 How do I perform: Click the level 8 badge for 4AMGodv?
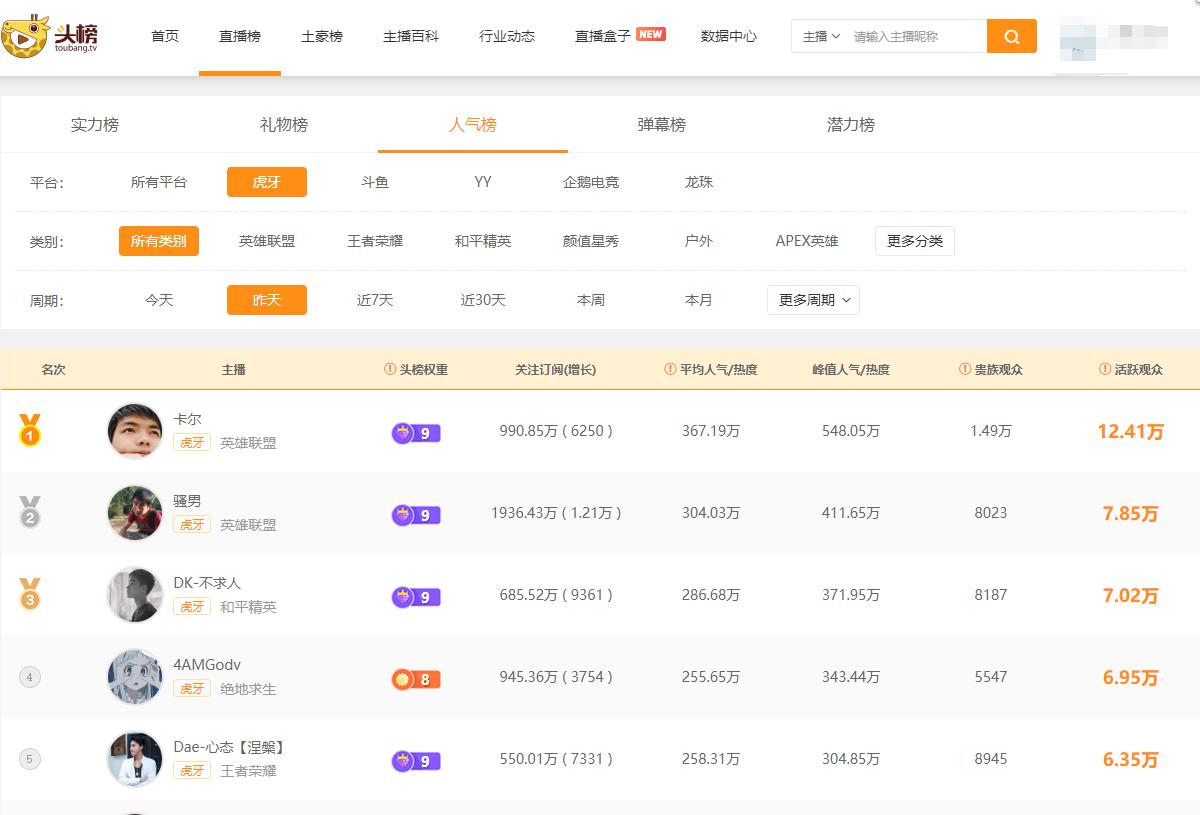(415, 680)
